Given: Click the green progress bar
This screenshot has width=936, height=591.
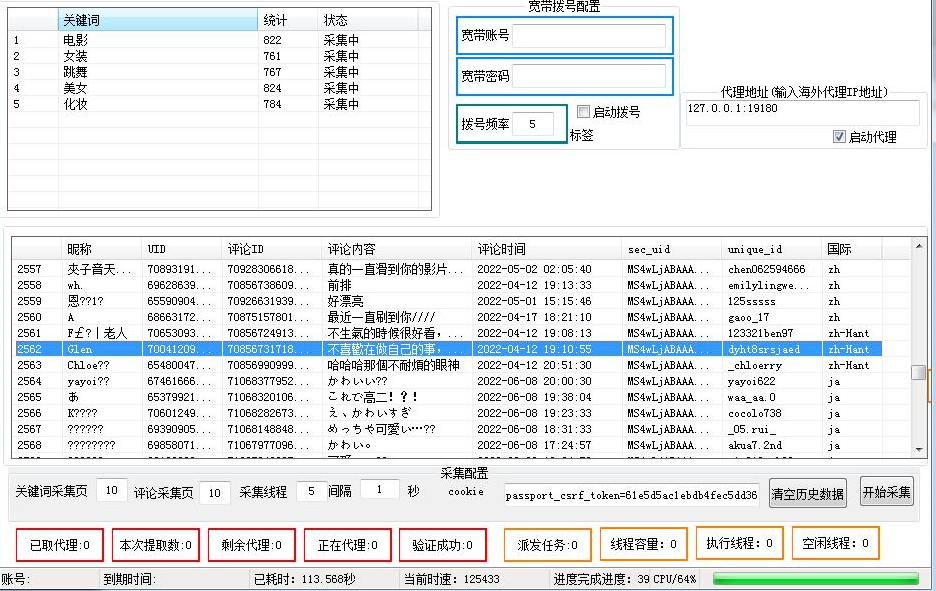Looking at the screenshot, I should coord(815,578).
